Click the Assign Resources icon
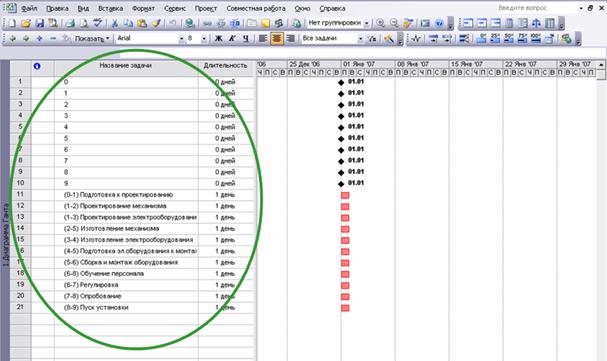Screen dimensions: 607x361 tap(279, 23)
